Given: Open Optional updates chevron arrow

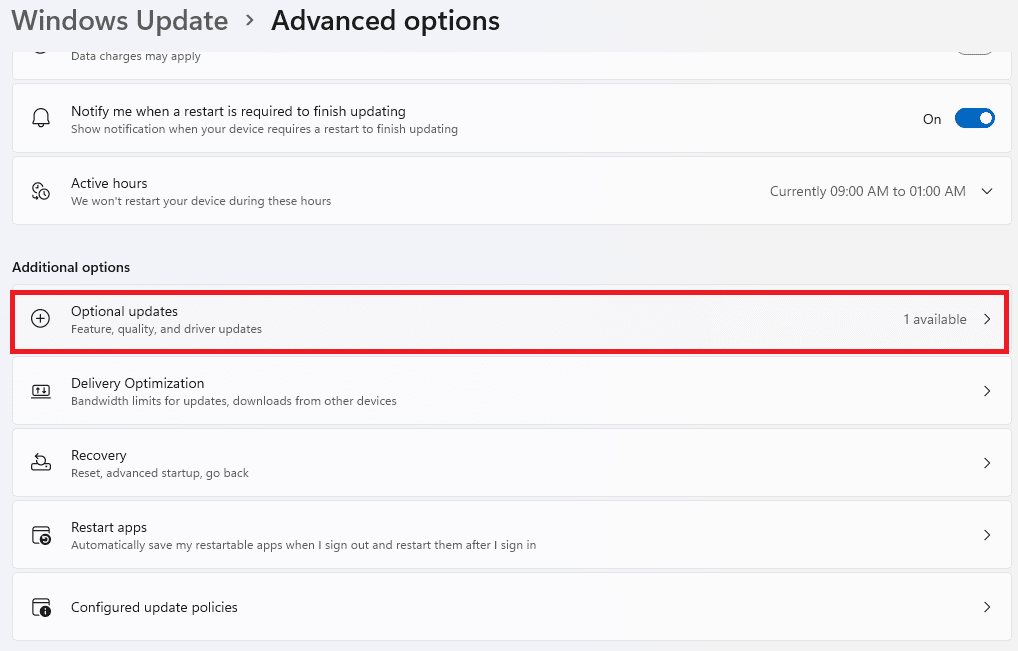Looking at the screenshot, I should 987,319.
